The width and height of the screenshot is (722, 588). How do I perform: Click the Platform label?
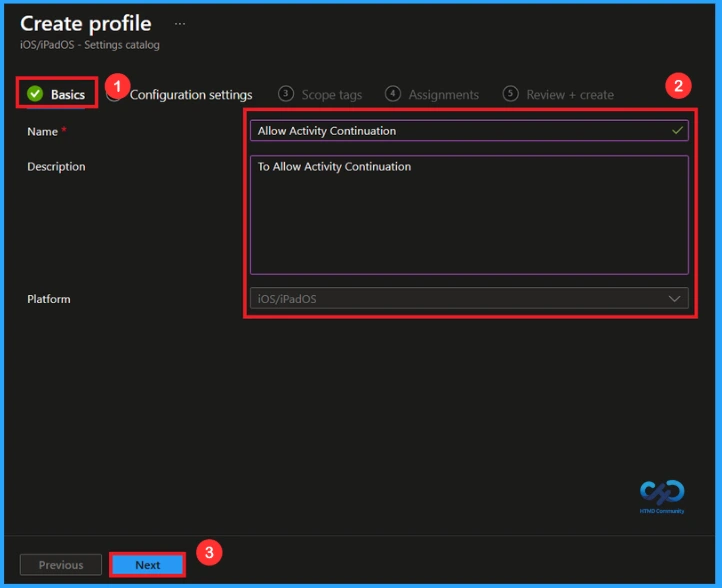pos(49,299)
